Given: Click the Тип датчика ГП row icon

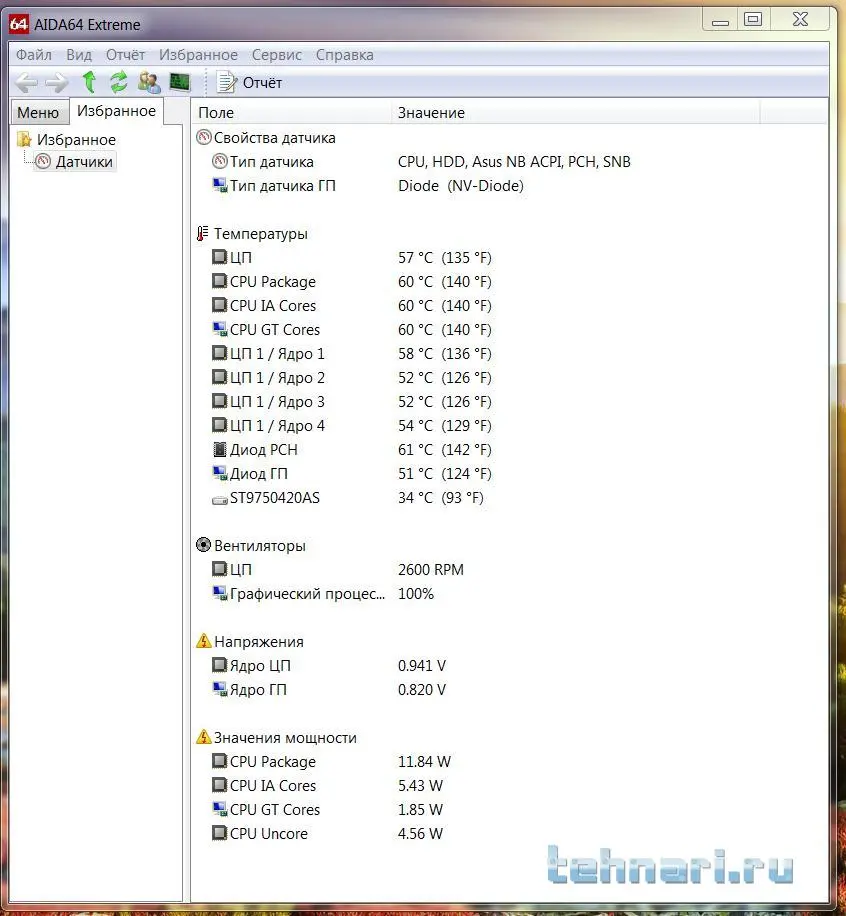Looking at the screenshot, I should (220, 185).
